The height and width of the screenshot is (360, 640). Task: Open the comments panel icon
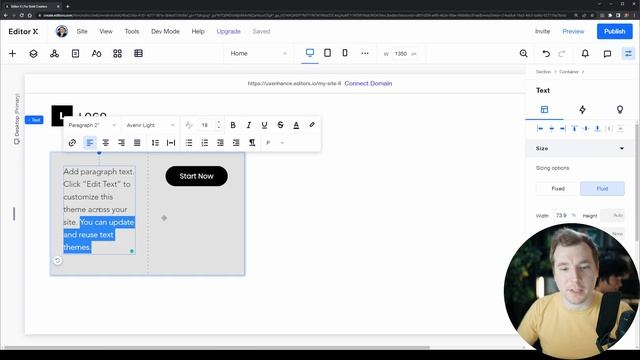607,53
